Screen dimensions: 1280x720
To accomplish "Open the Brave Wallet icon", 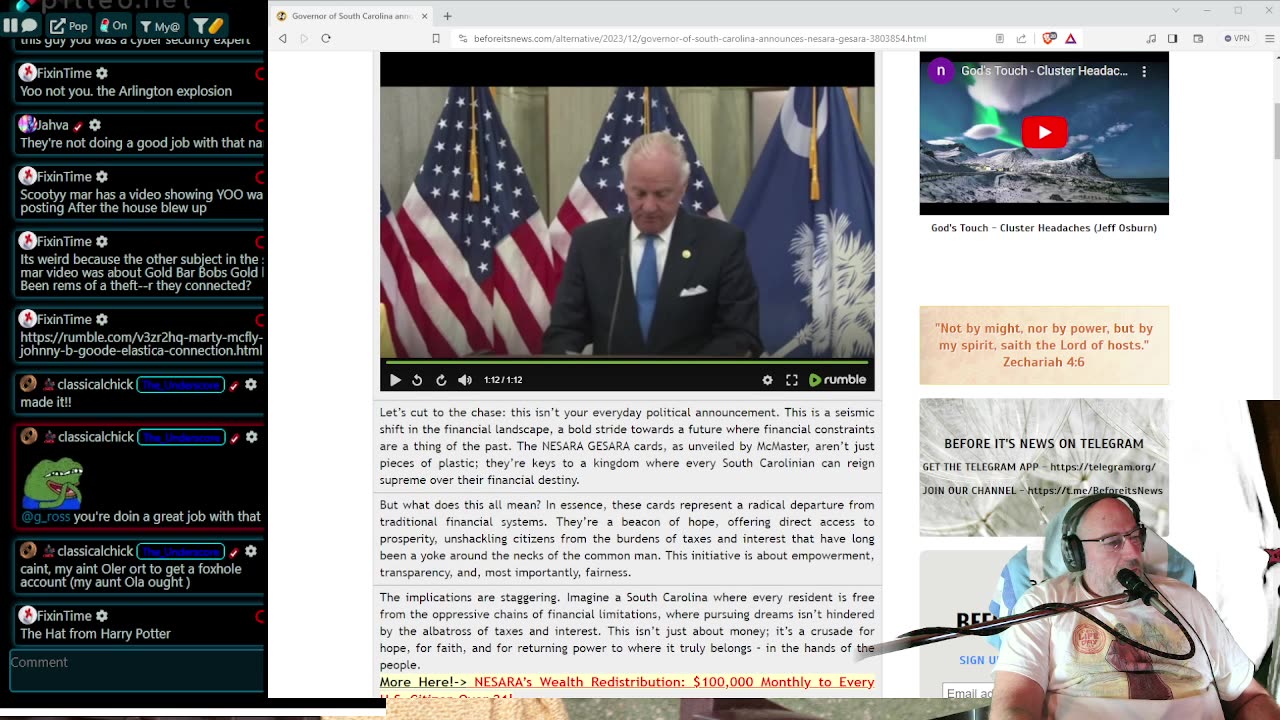I will point(1198,38).
